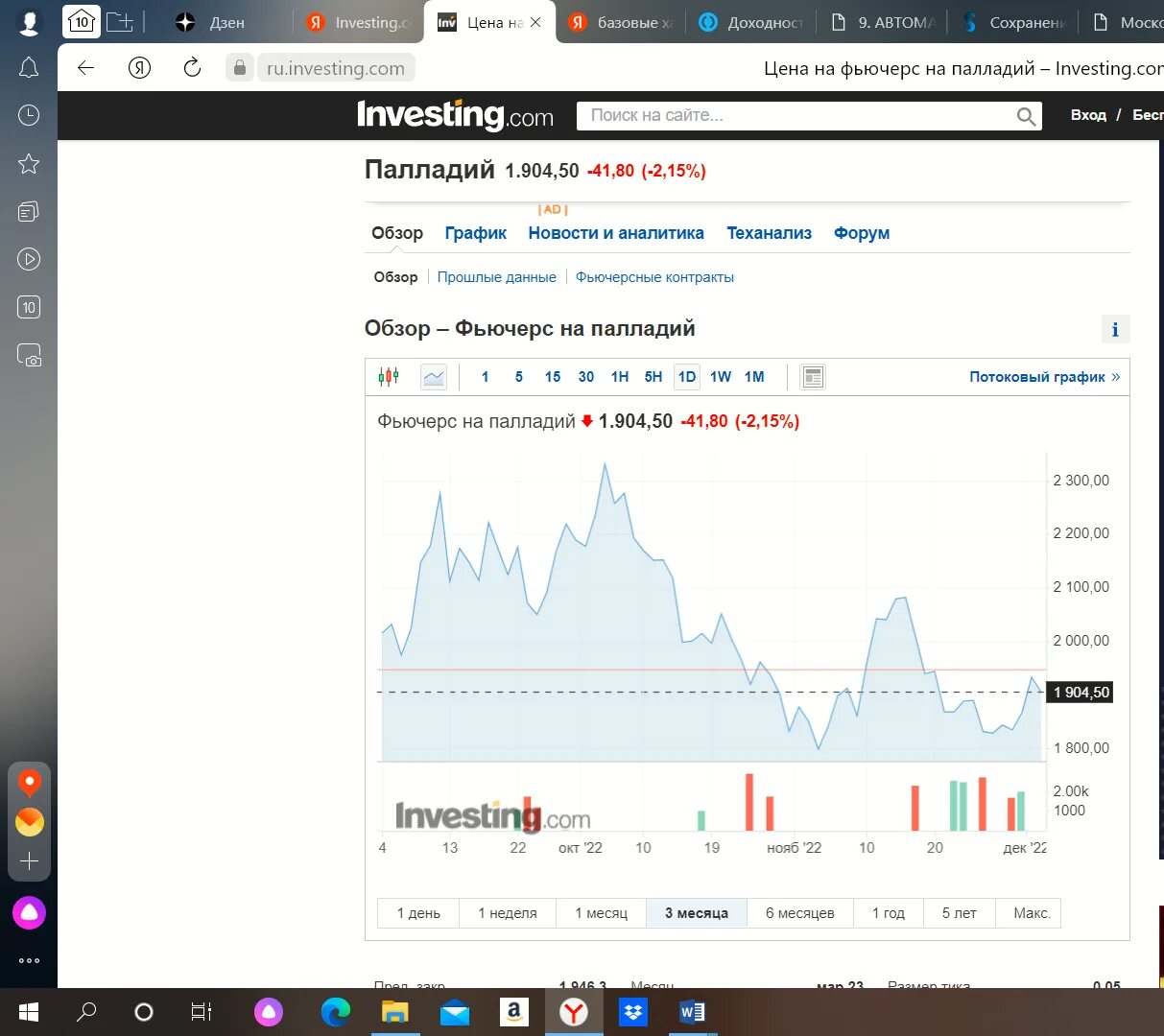
Task: Select the 1 месяц range
Action: (602, 913)
